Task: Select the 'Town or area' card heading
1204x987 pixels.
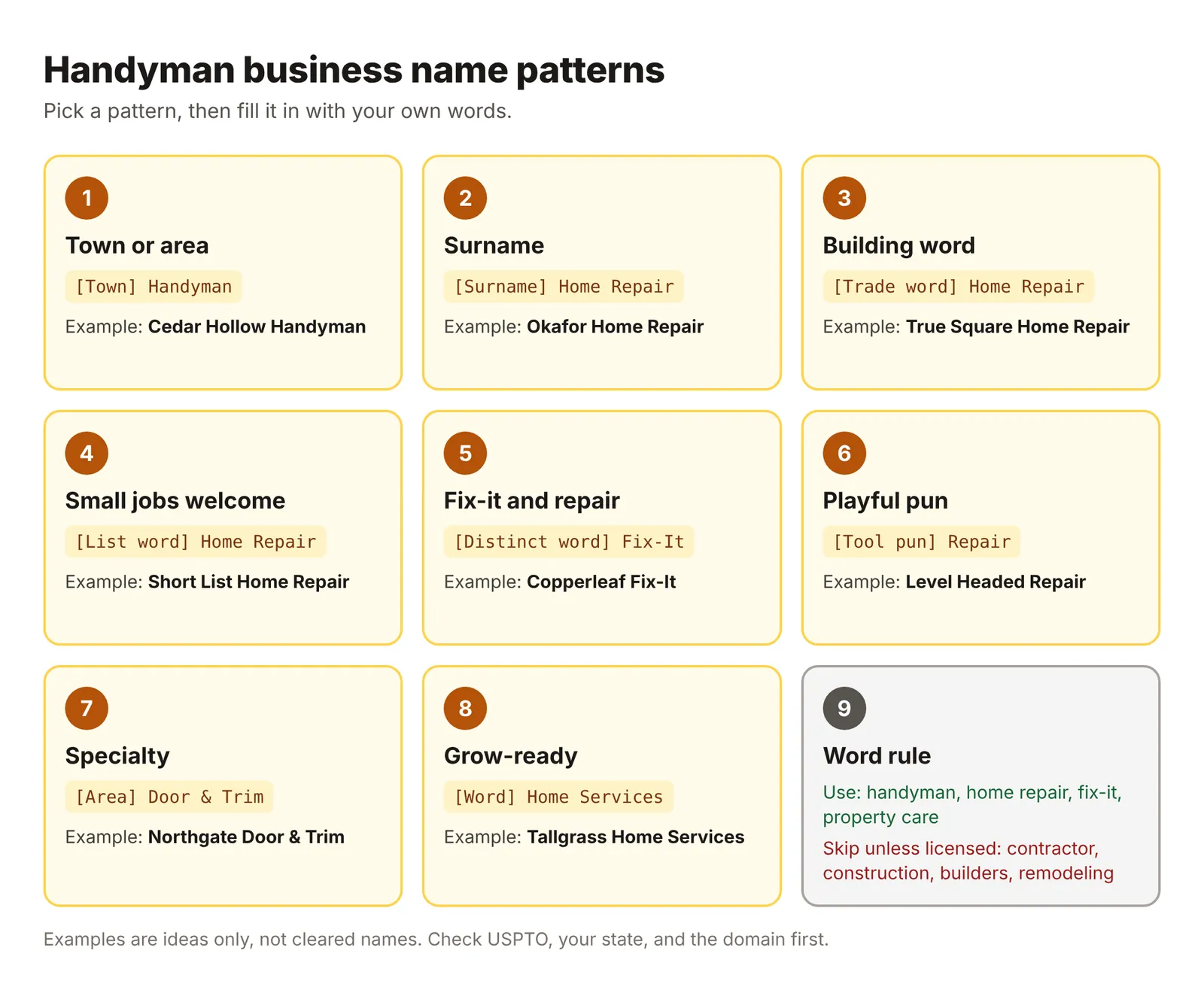Action: click(x=137, y=245)
